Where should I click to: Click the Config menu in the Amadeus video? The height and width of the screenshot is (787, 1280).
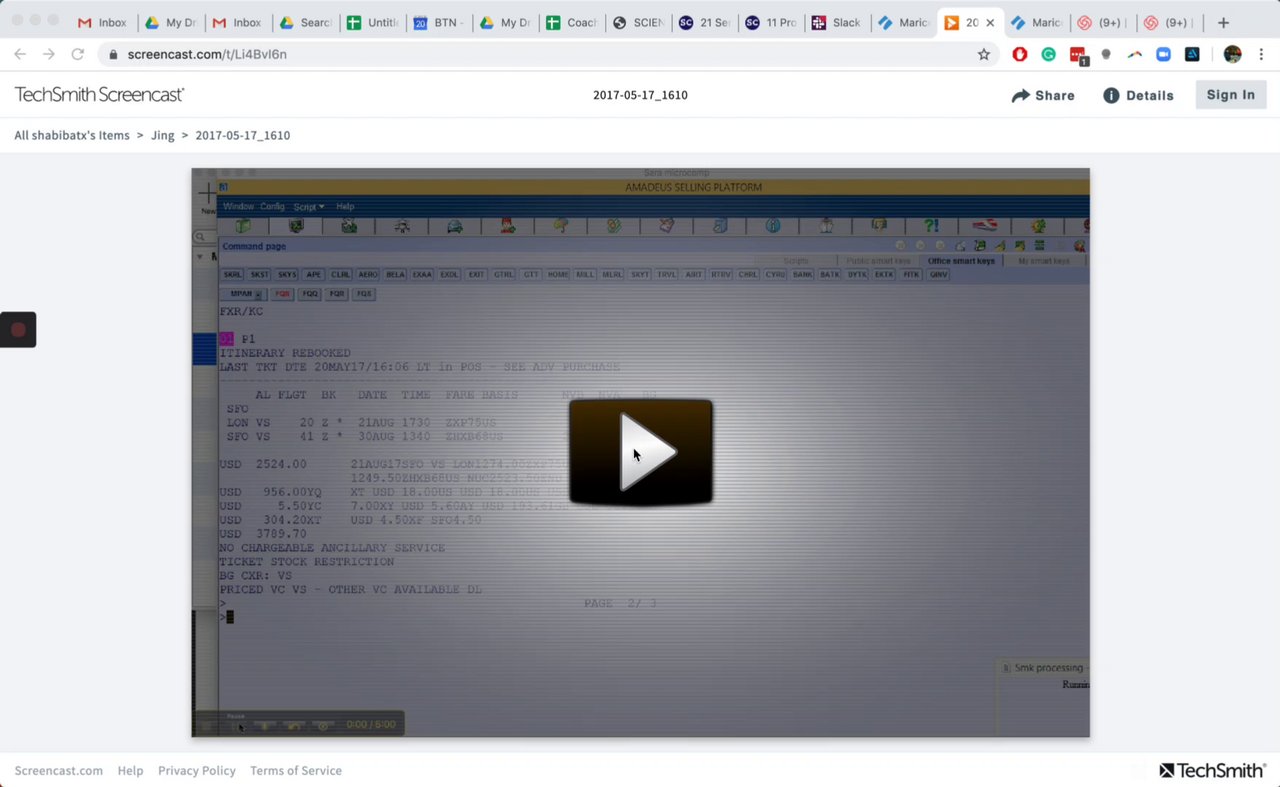pyautogui.click(x=272, y=206)
